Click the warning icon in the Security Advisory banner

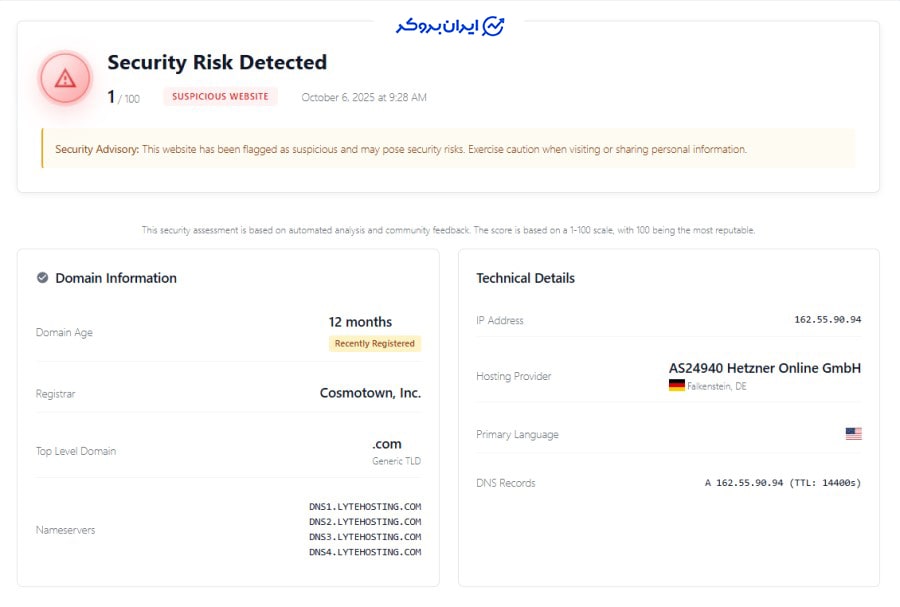coord(43,148)
